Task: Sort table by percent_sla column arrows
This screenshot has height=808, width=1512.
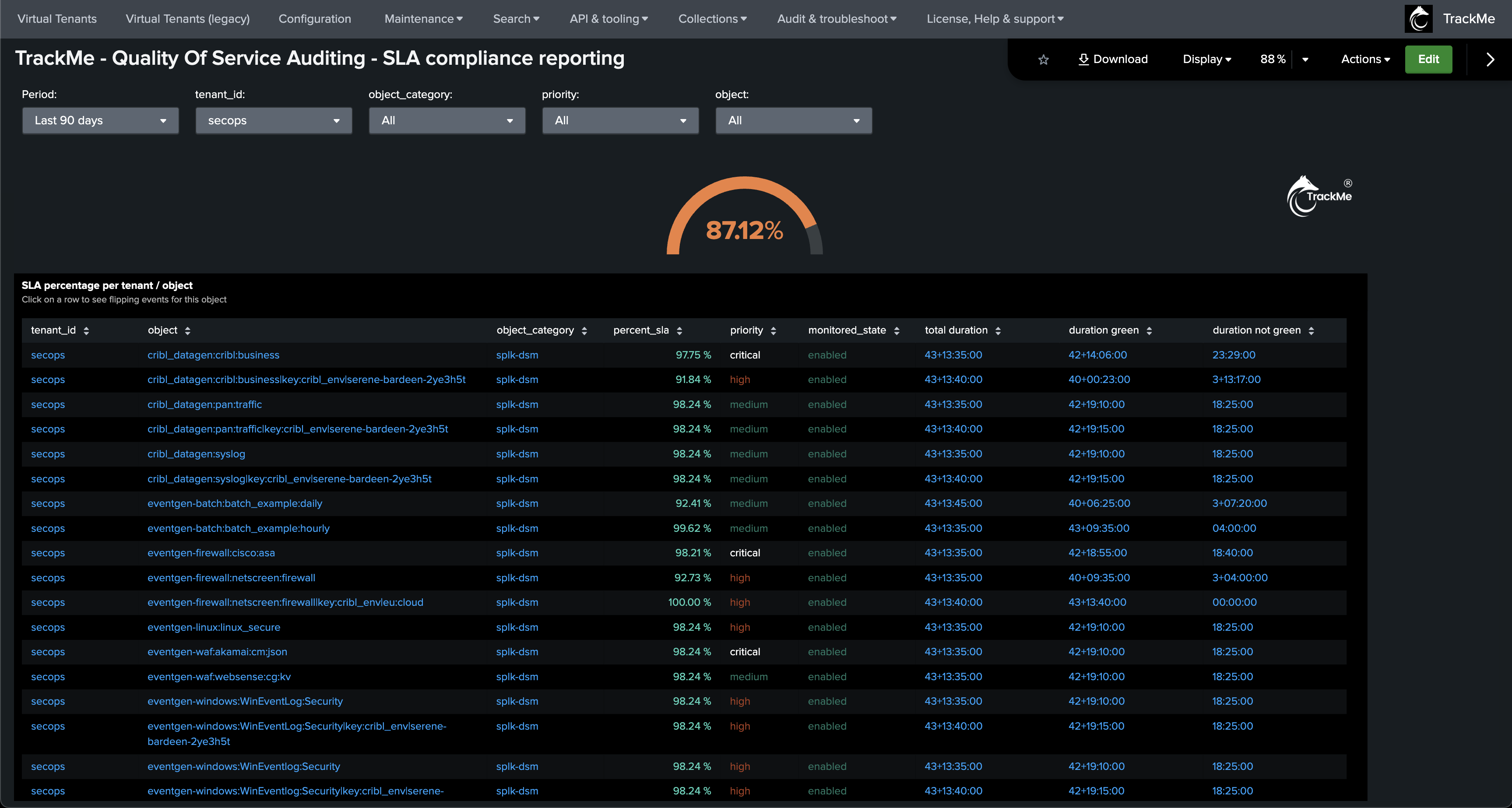Action: pos(679,330)
